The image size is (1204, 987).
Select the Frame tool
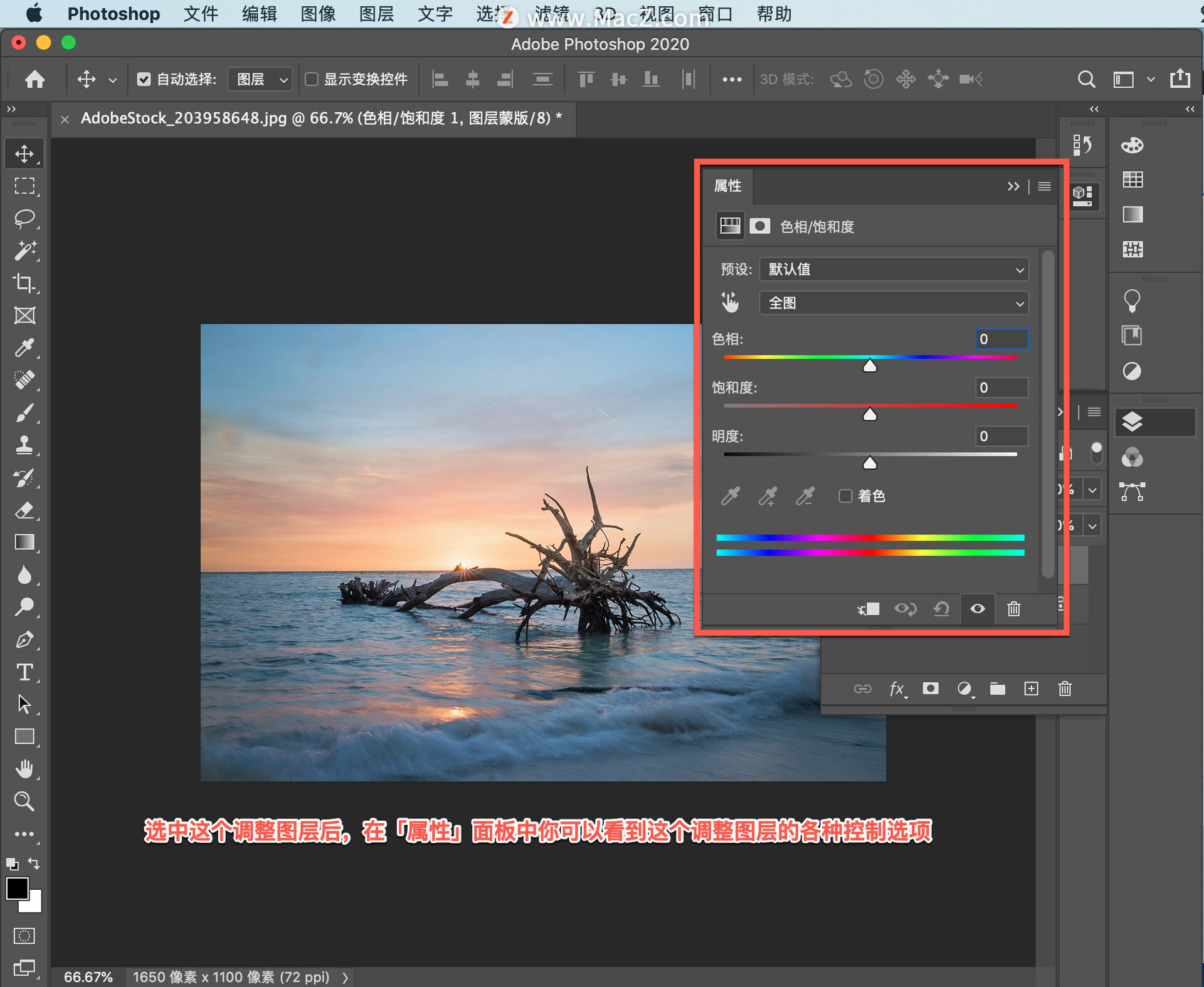[24, 315]
